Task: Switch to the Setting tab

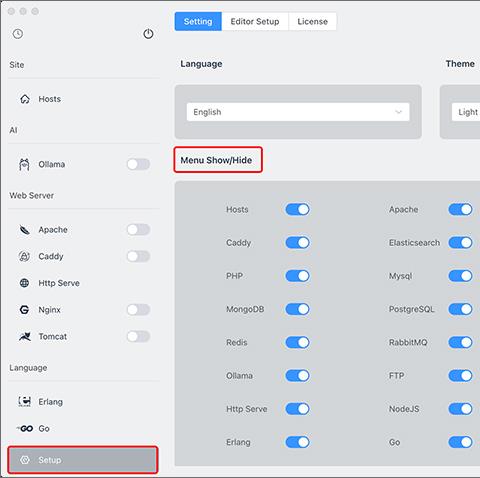Action: pos(198,21)
